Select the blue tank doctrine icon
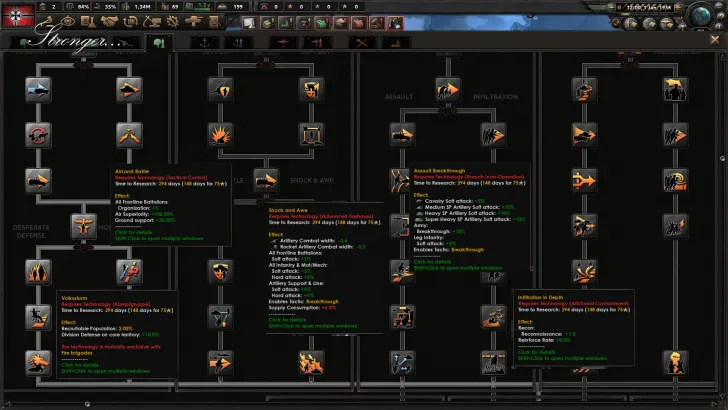Screen dimensions: 728x410 38,89
